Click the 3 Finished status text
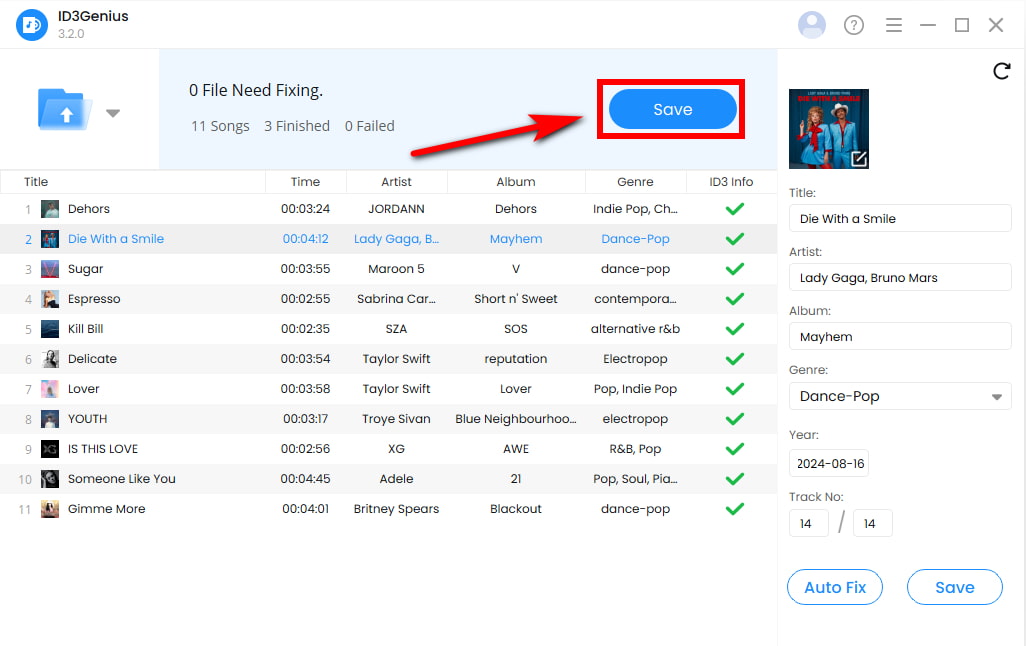The width and height of the screenshot is (1026, 646). [296, 126]
